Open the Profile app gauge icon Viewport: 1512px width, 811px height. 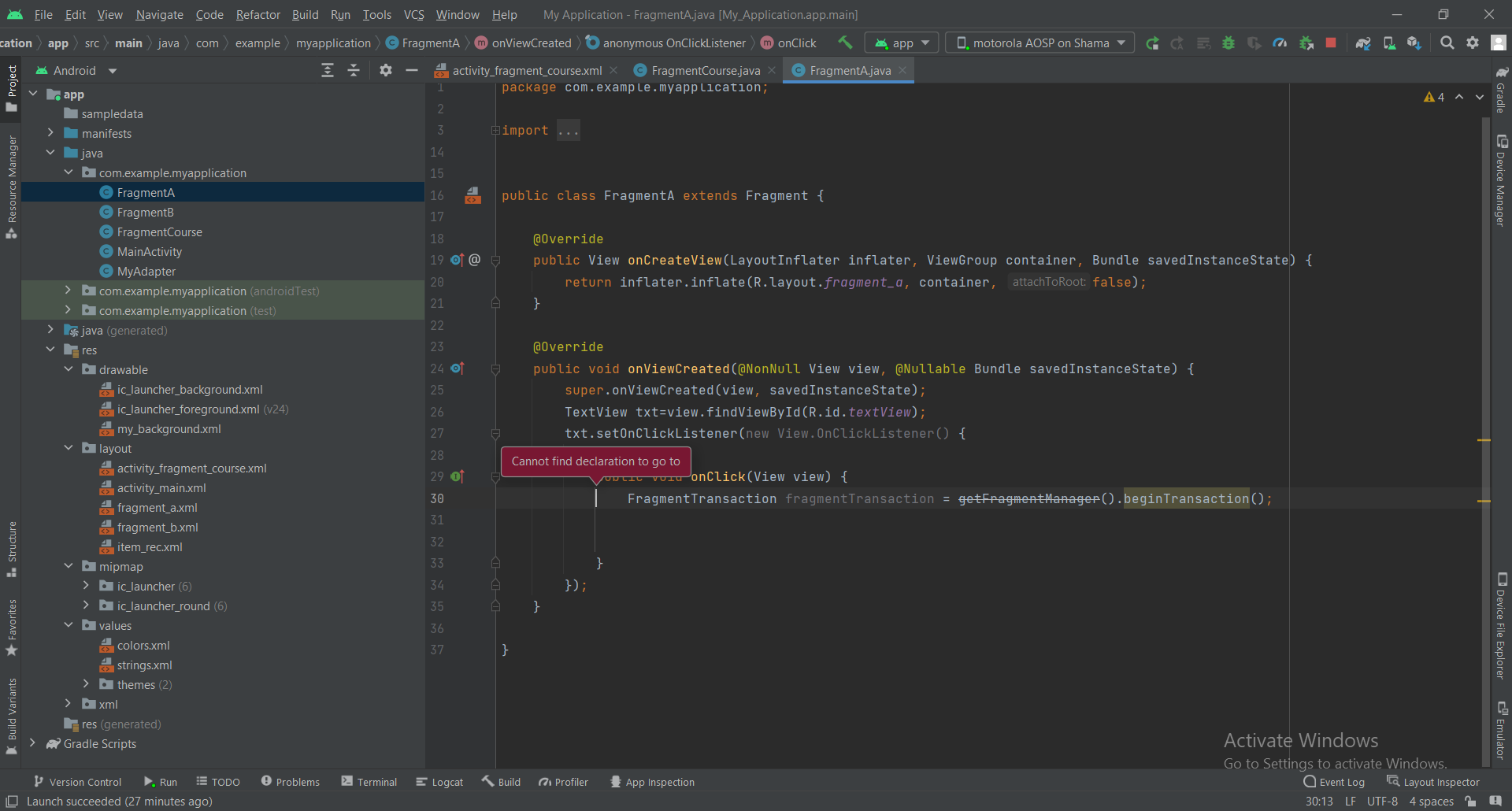[x=1280, y=43]
